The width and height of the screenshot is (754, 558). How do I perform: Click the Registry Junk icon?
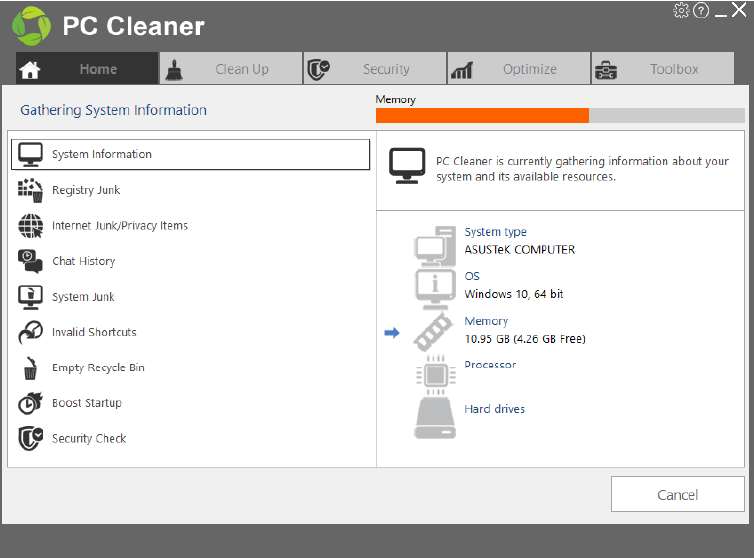pyautogui.click(x=30, y=190)
